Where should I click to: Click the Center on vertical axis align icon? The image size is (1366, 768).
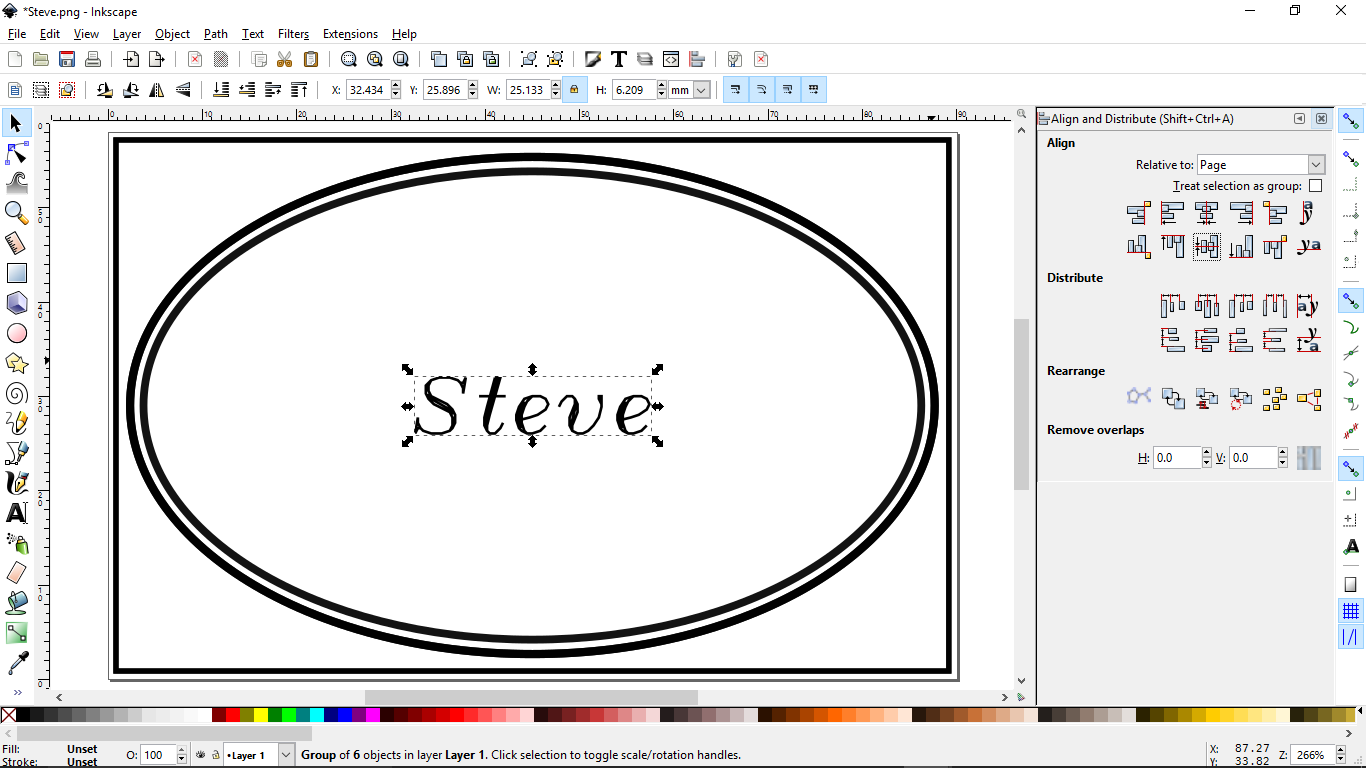[x=1207, y=213]
